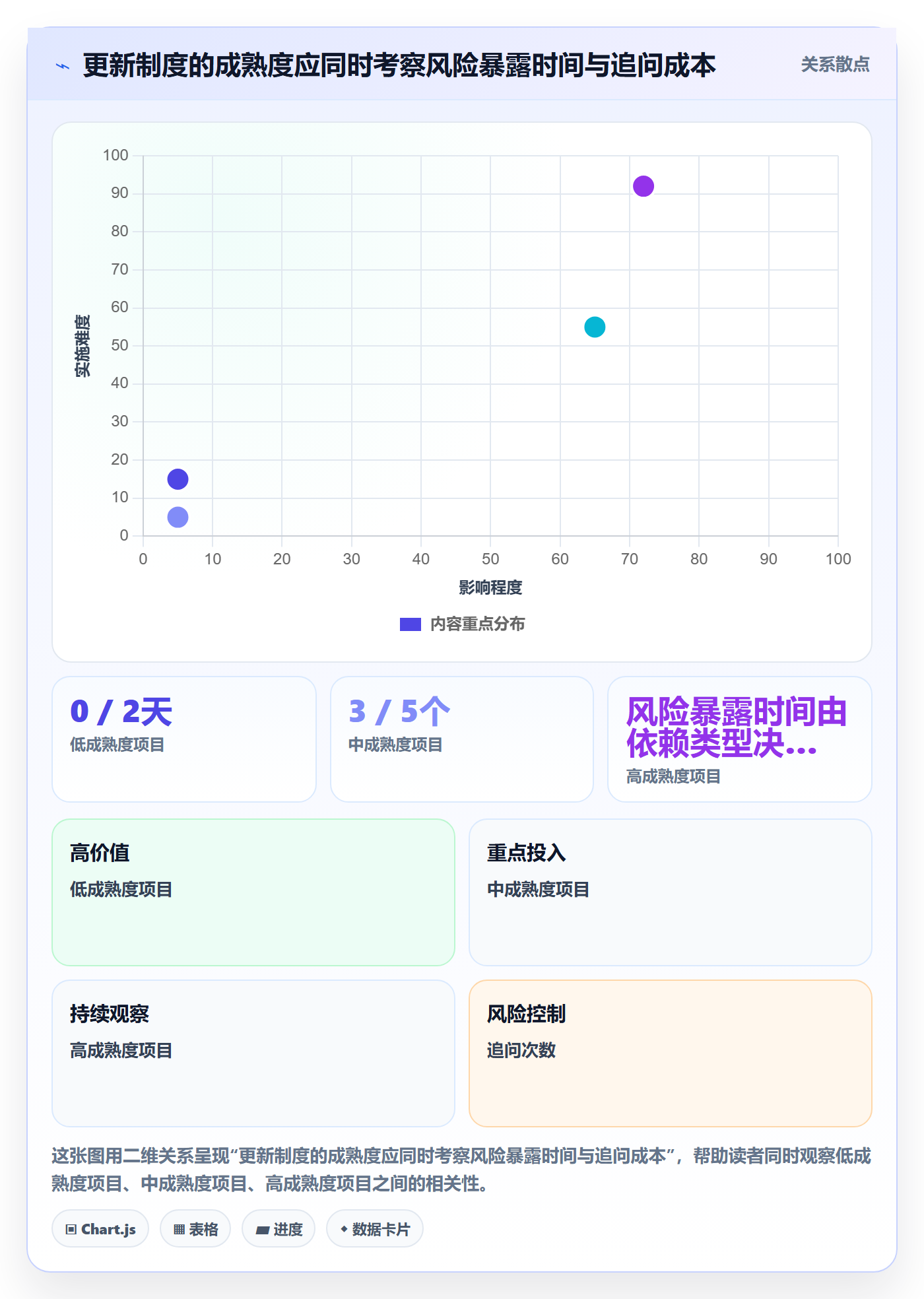The image size is (924, 1299).
Task: Click the 实施难度 y-axis title
Action: (82, 346)
